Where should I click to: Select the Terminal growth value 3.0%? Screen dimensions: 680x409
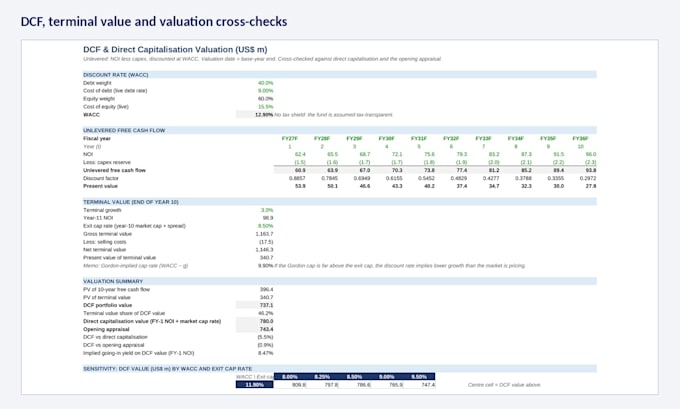(267, 210)
